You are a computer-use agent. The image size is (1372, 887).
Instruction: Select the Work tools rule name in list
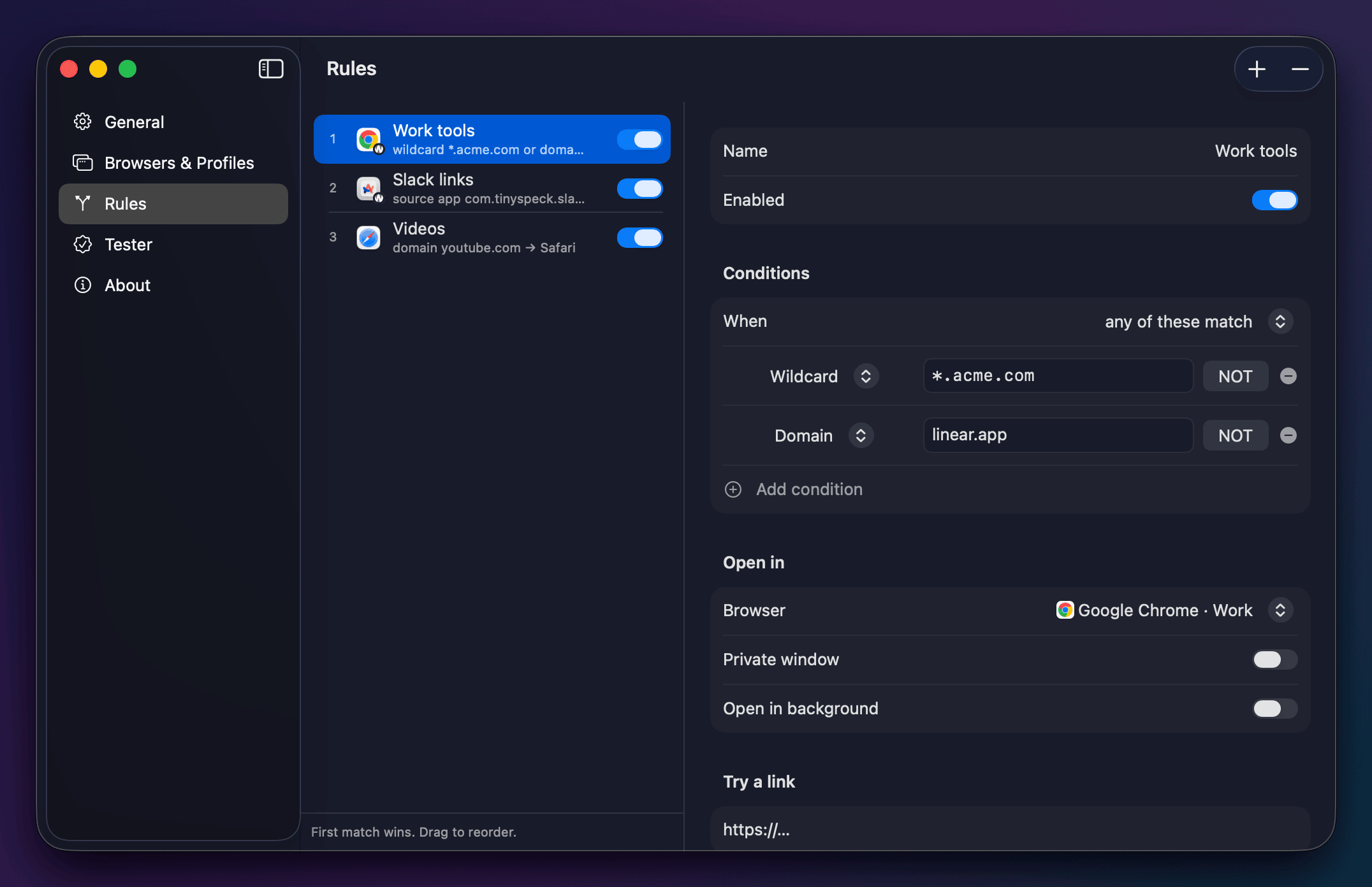click(434, 131)
